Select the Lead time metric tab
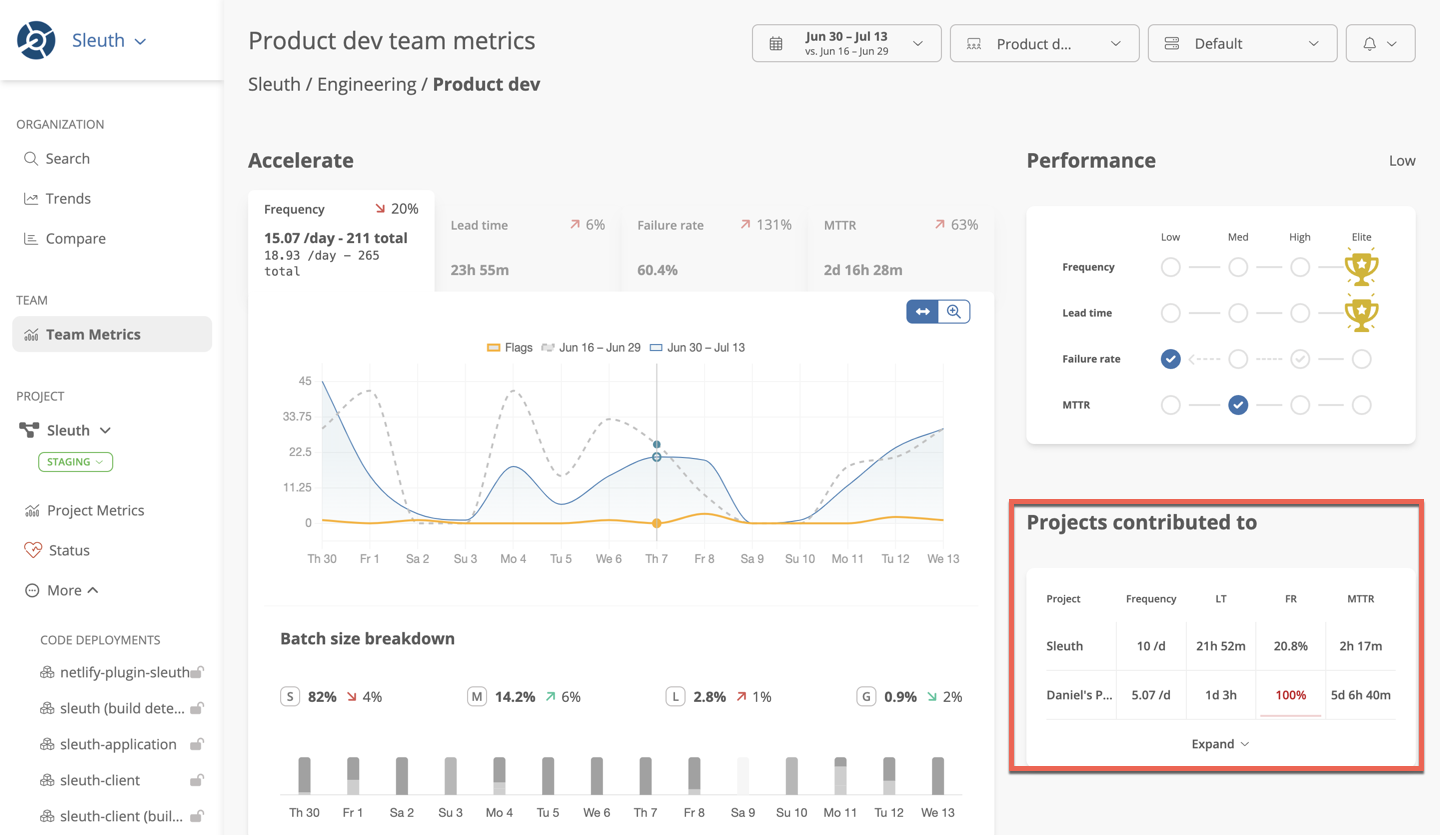1440x835 pixels. tap(527, 250)
